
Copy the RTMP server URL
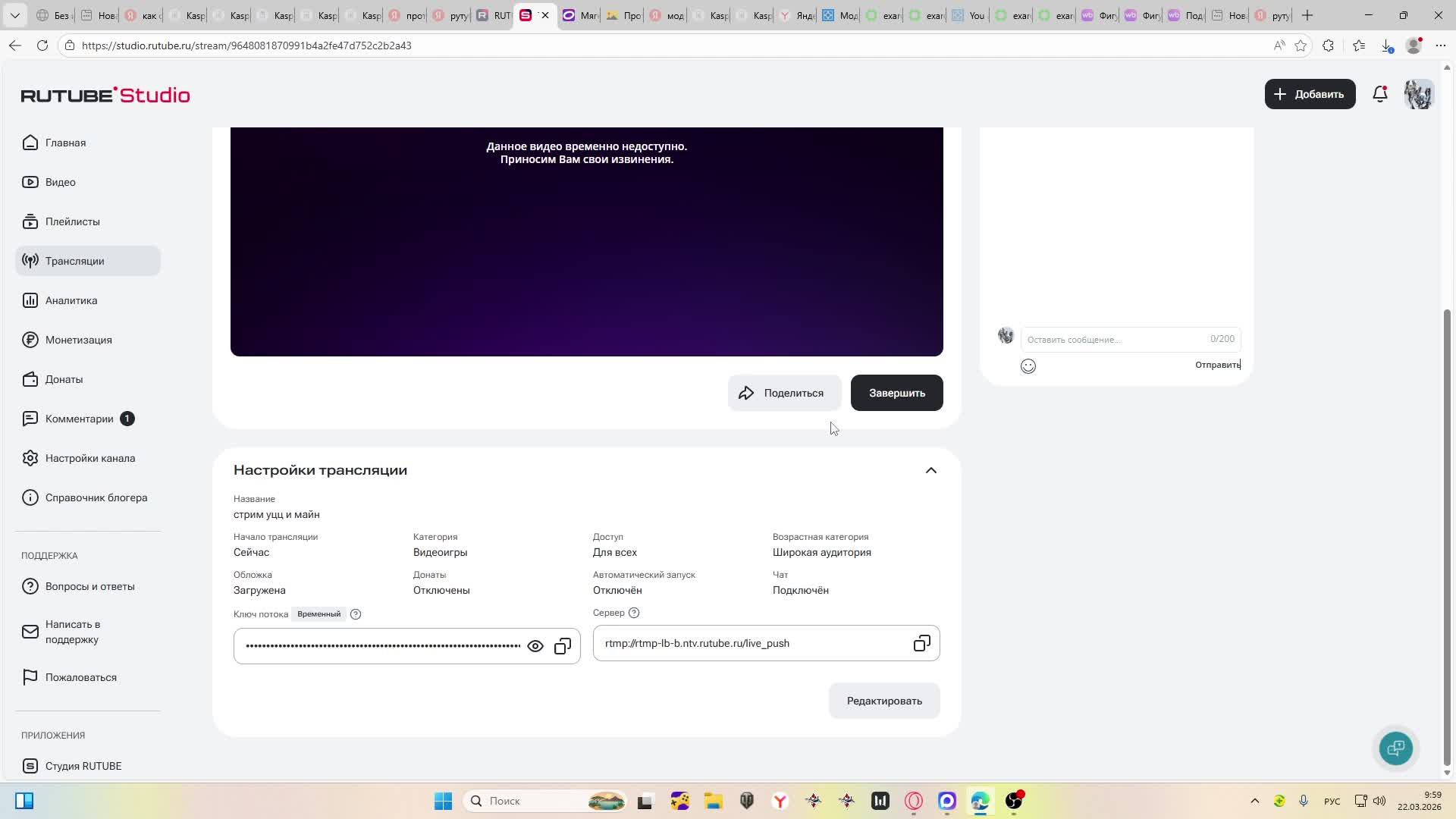coord(921,644)
